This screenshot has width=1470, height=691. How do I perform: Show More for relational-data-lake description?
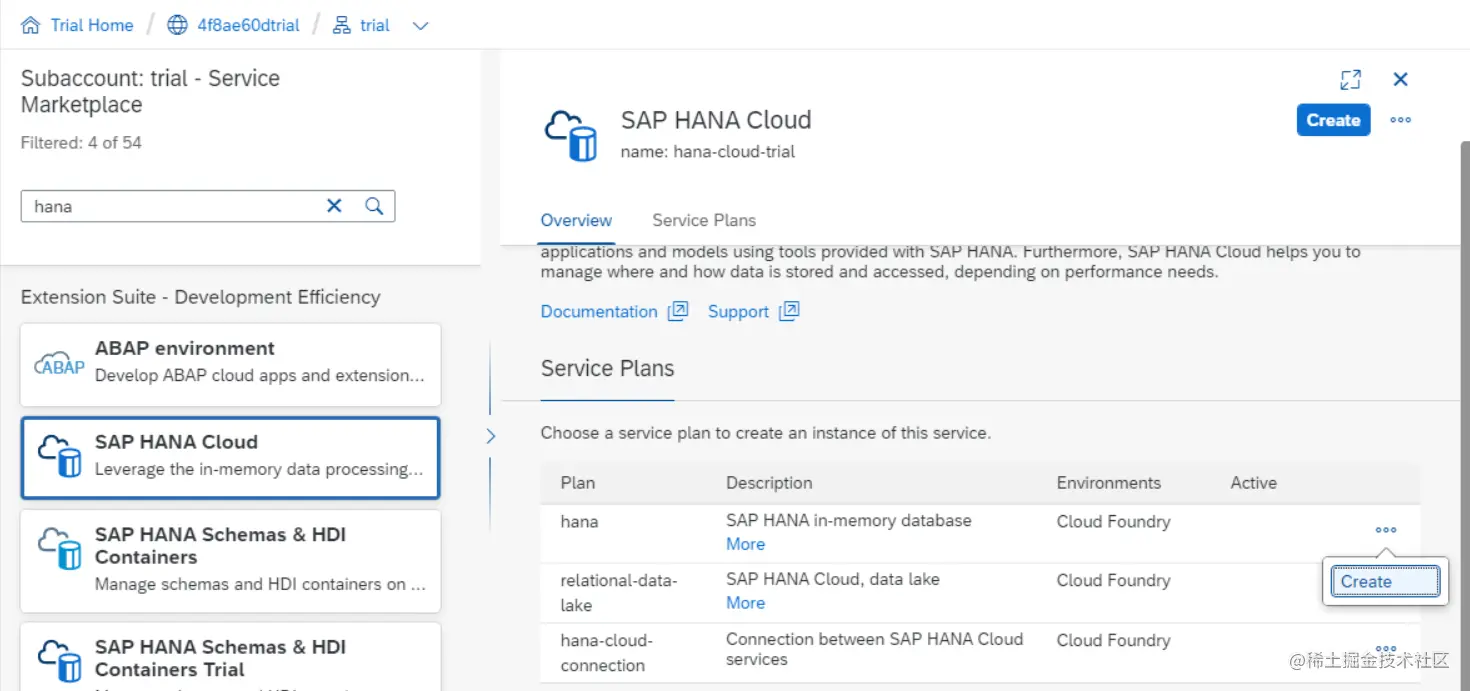click(x=745, y=603)
